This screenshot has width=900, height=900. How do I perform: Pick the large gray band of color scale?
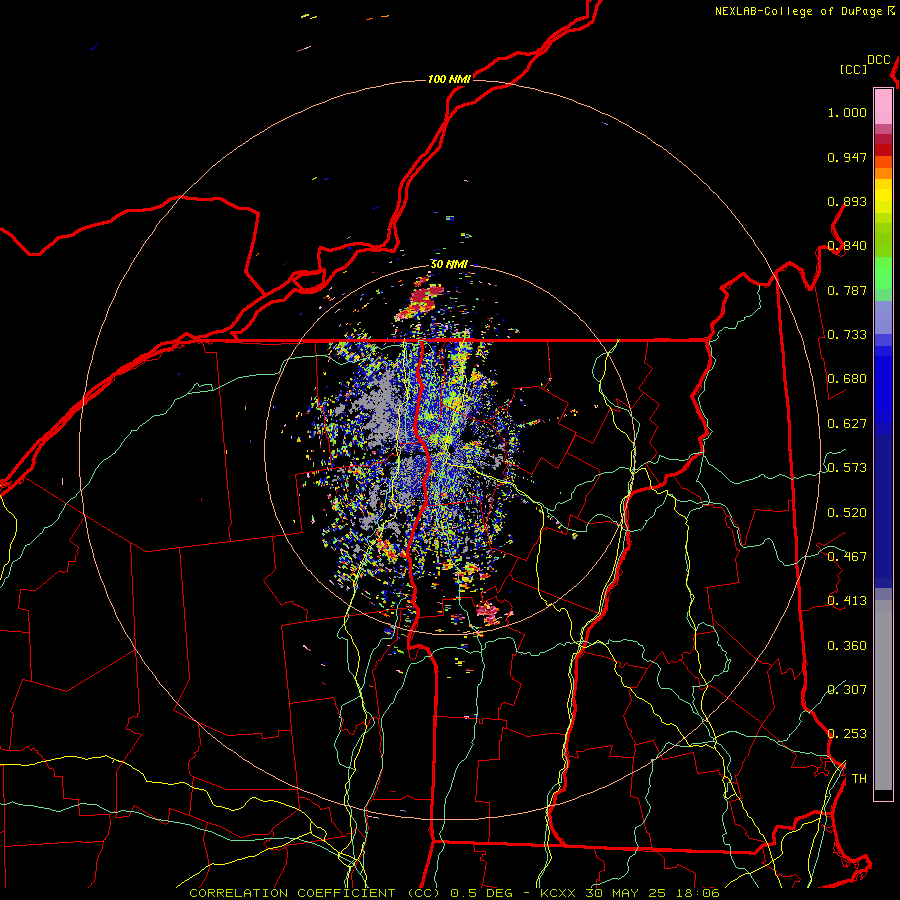[883, 695]
